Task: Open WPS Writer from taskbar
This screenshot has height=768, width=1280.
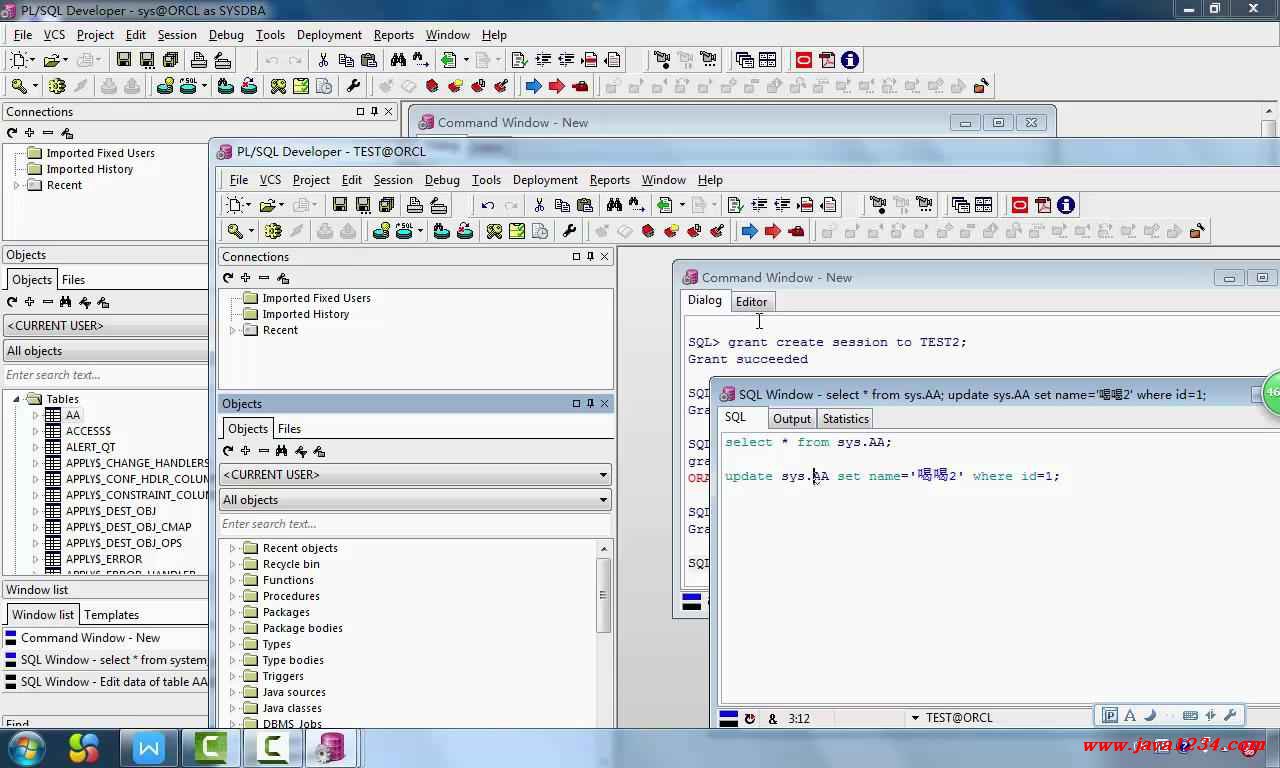Action: pos(149,748)
